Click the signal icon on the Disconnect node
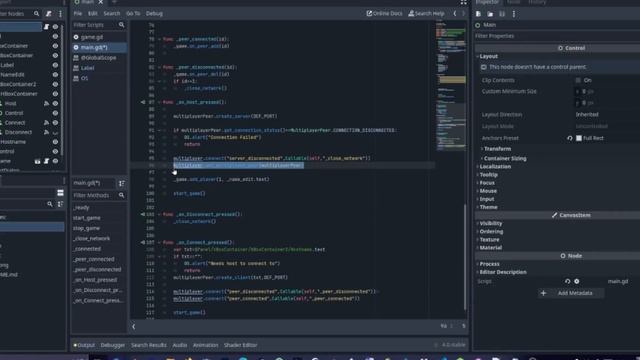The width and height of the screenshot is (640, 360). tap(46, 132)
